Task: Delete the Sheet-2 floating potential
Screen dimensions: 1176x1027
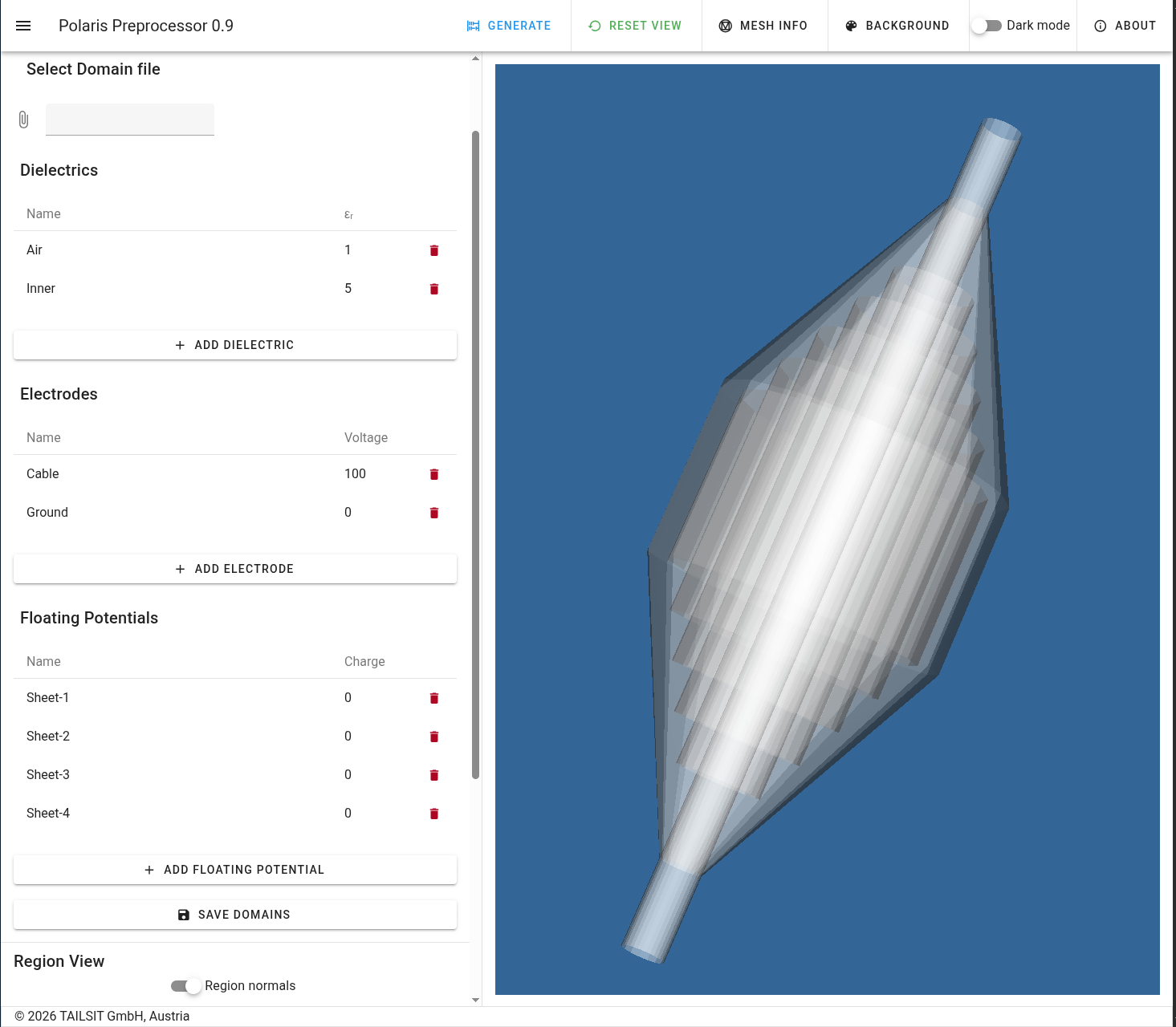Action: (434, 737)
